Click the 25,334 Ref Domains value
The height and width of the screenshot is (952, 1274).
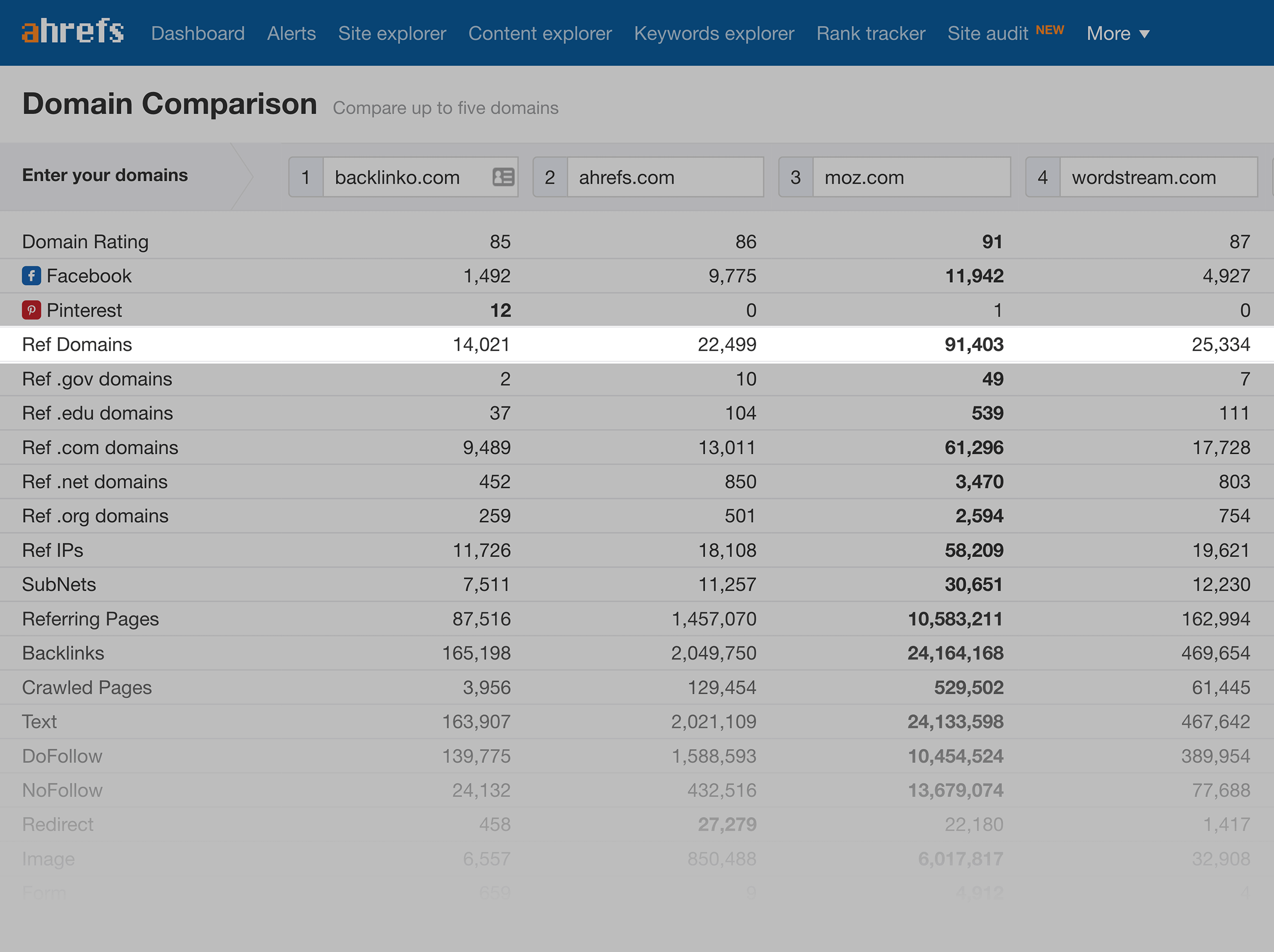[x=1221, y=344]
